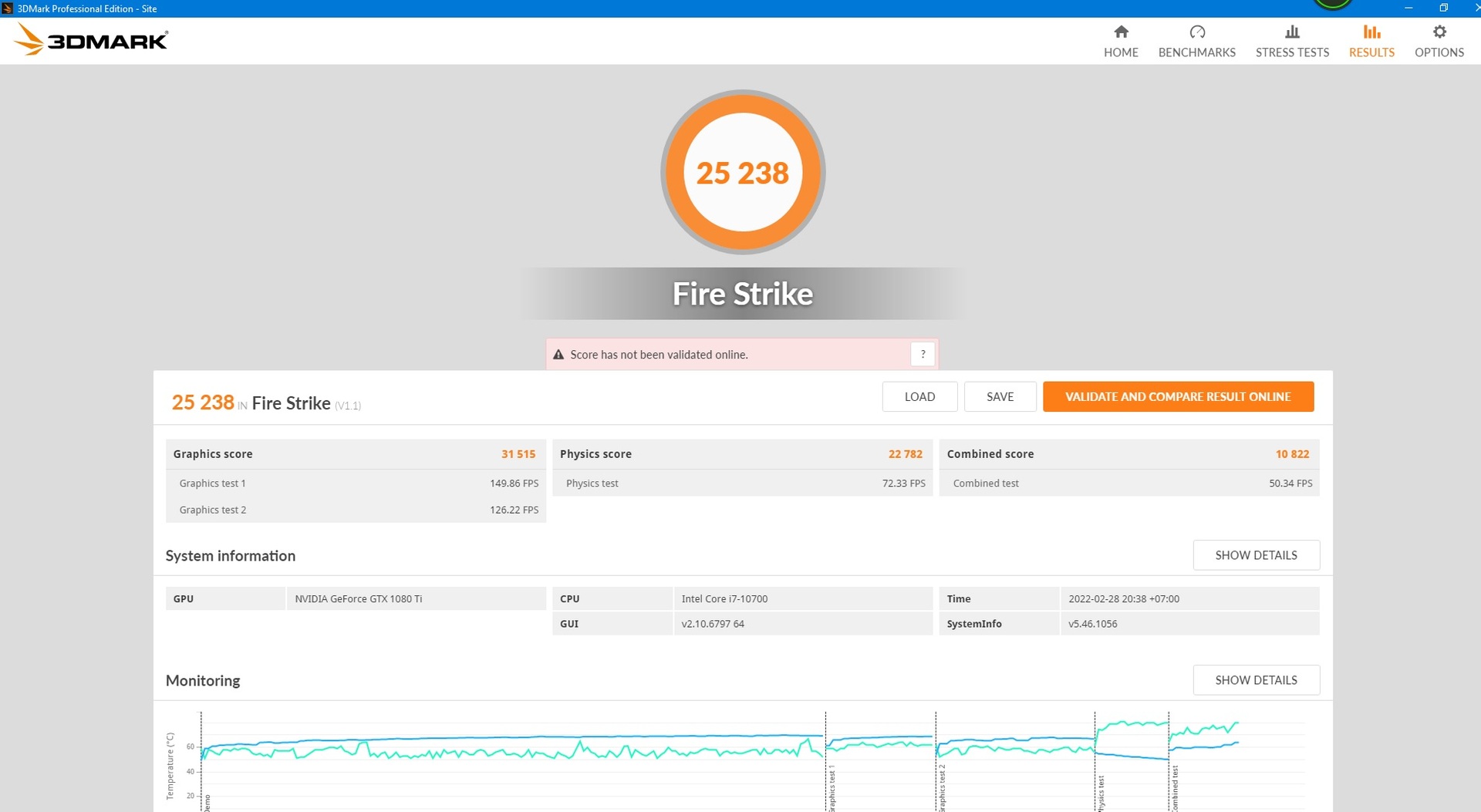This screenshot has width=1481, height=812.
Task: Select the Graphics test 2 row
Action: 356,510
